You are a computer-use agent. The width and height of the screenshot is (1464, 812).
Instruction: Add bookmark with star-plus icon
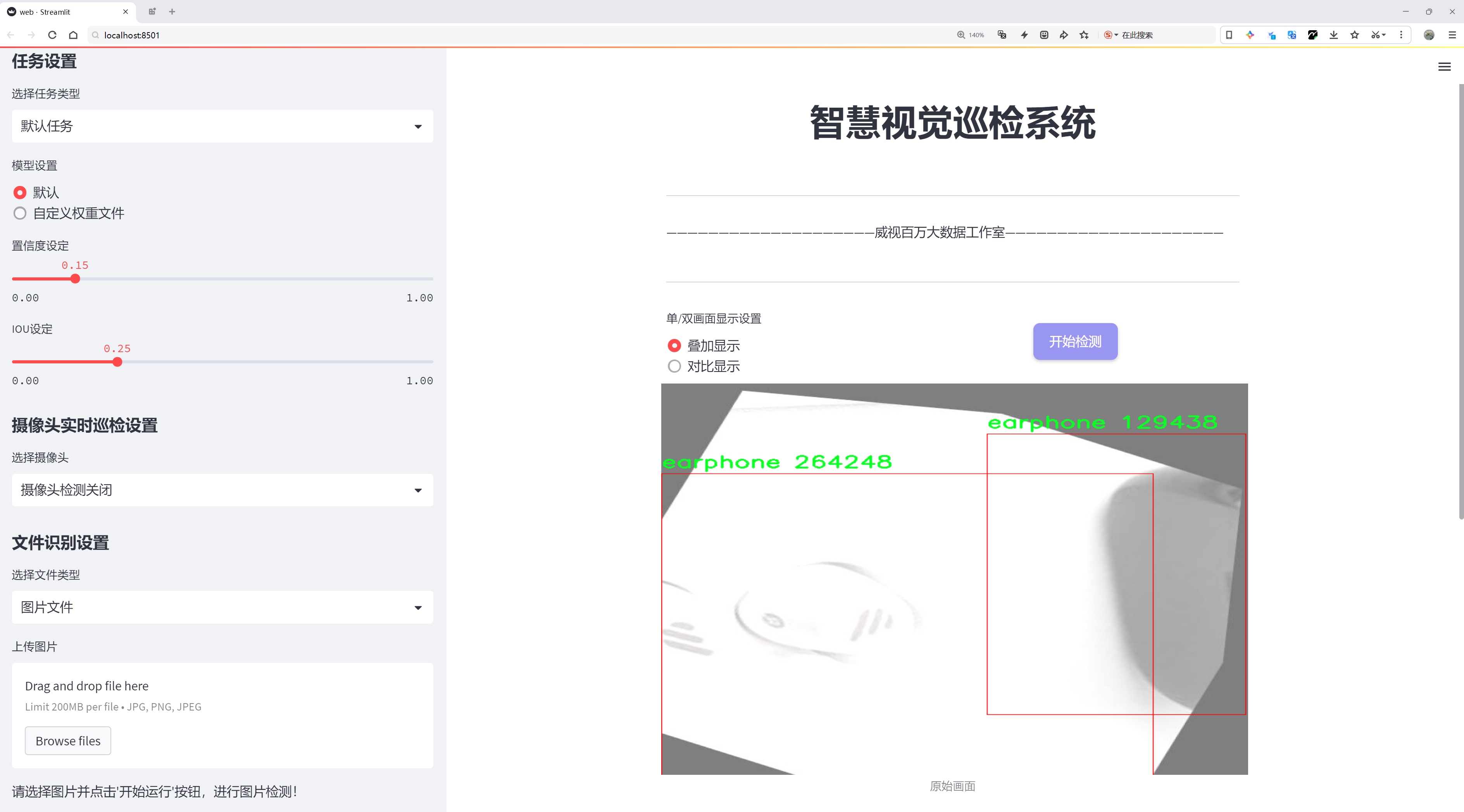click(1085, 35)
